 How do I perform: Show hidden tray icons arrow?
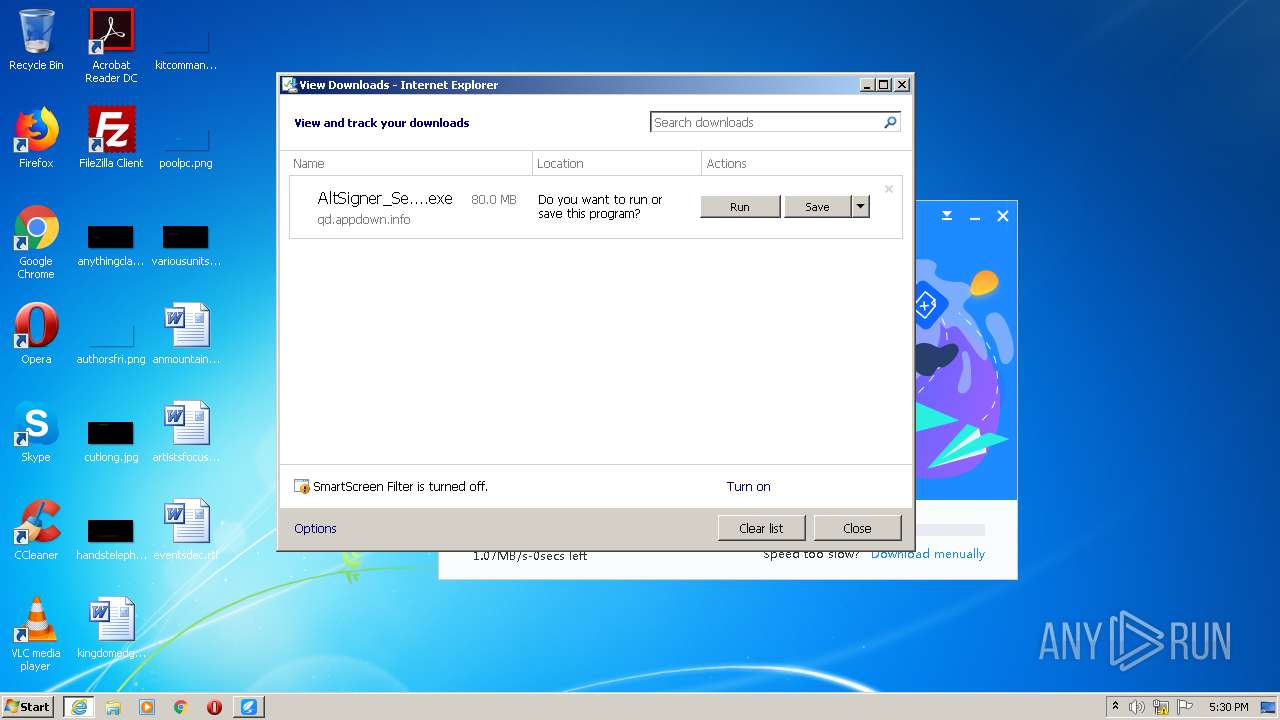coord(1115,707)
